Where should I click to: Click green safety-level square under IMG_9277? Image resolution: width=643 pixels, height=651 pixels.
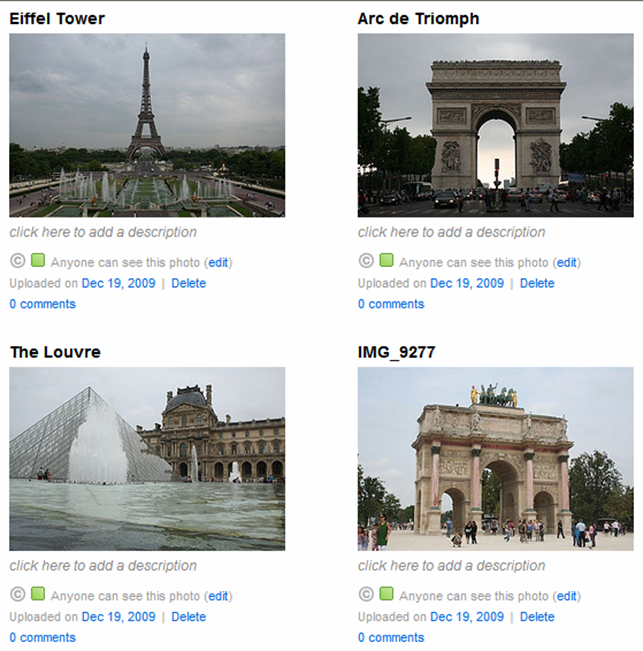(x=386, y=594)
